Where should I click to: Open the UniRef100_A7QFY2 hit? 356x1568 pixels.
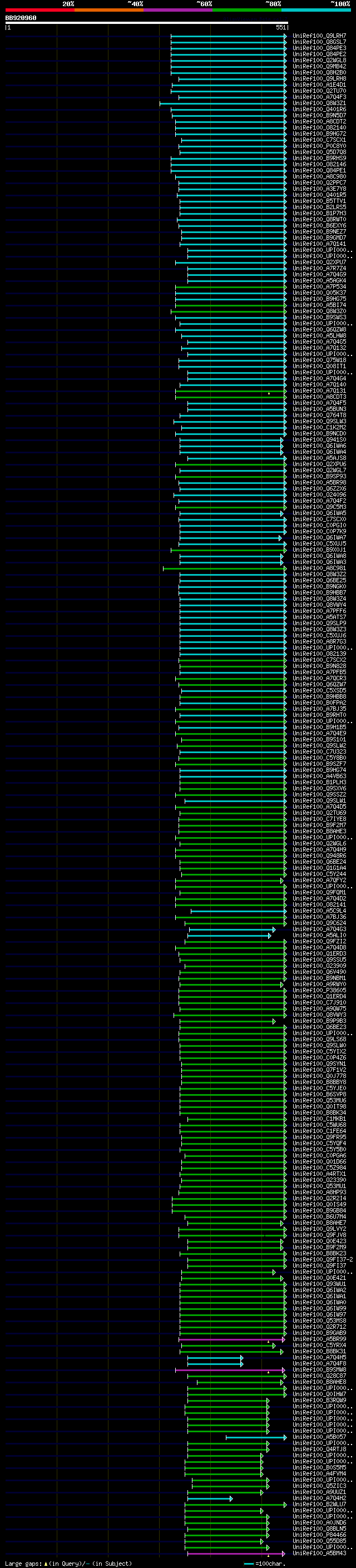(x=319, y=881)
